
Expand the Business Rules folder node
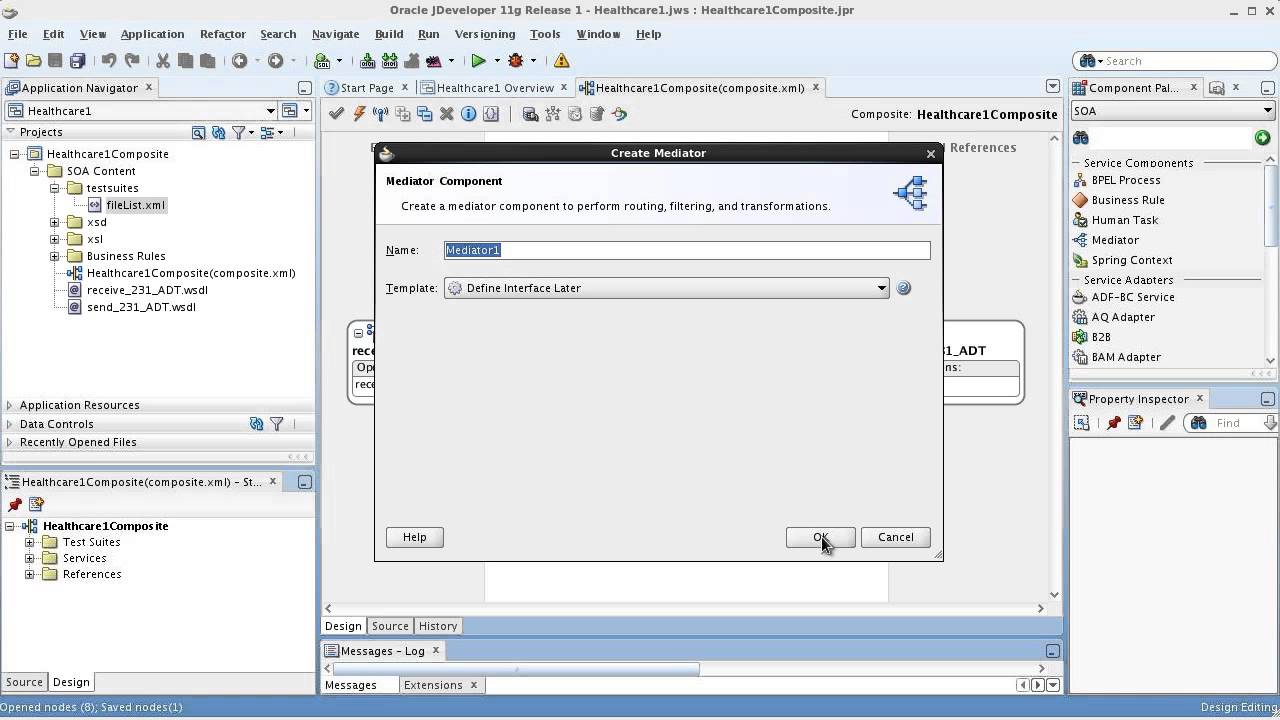tap(55, 256)
